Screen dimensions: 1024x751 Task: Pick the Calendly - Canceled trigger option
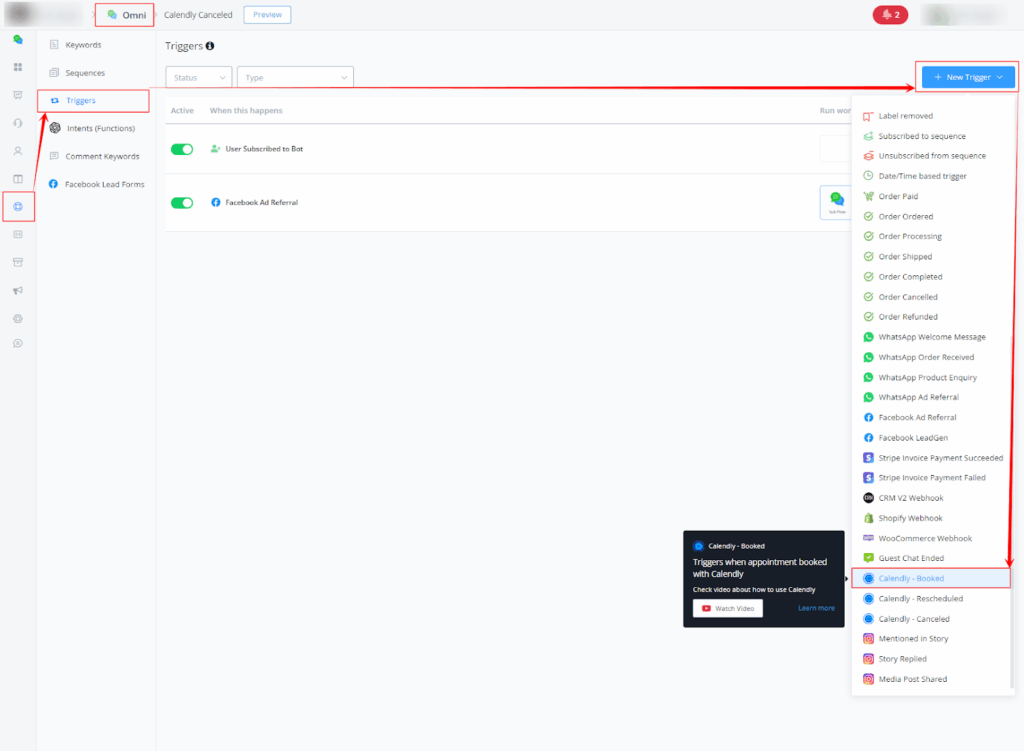[914, 619]
